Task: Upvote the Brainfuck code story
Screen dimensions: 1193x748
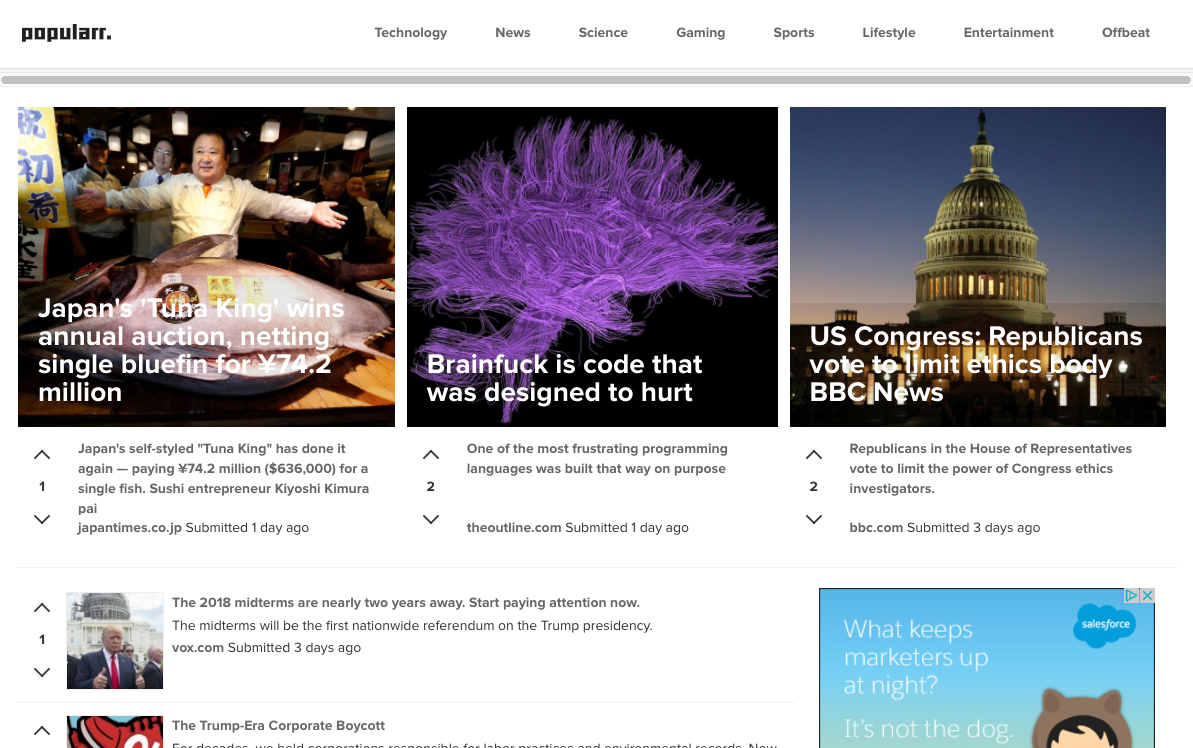Action: pyautogui.click(x=431, y=455)
